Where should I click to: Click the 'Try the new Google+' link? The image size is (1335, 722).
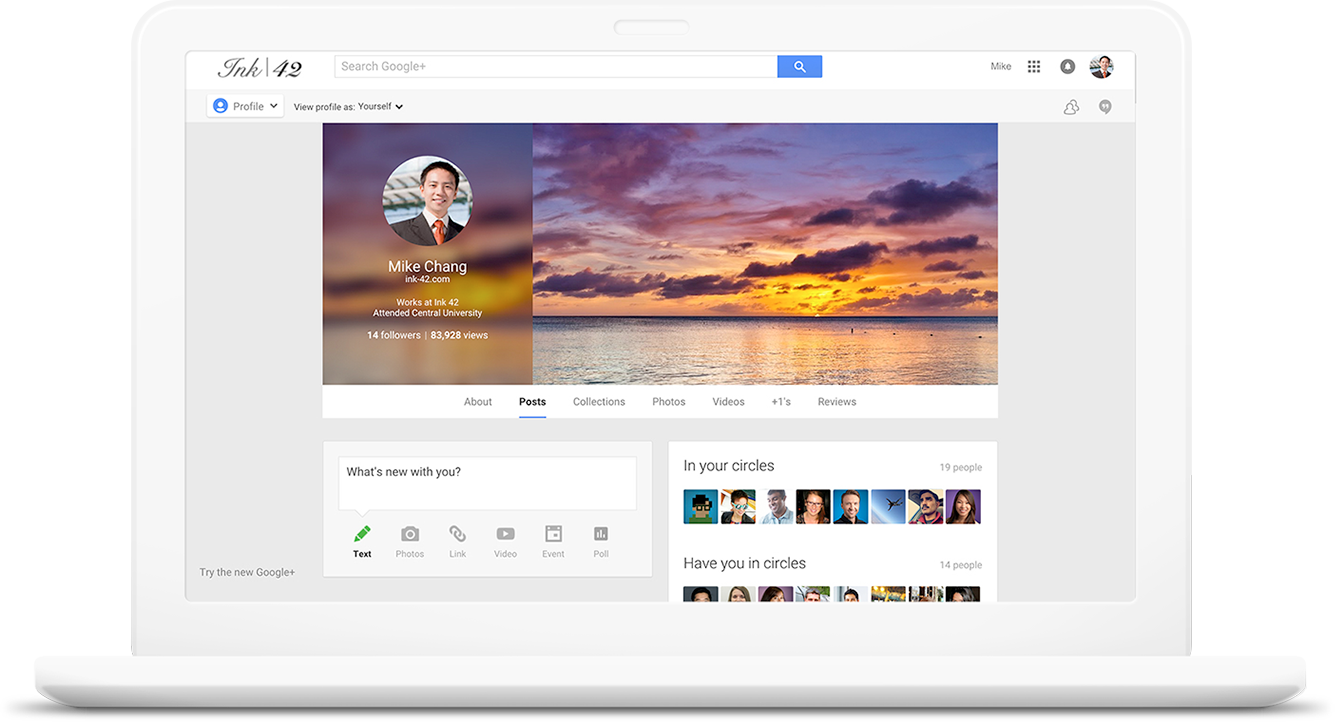[x=246, y=571]
